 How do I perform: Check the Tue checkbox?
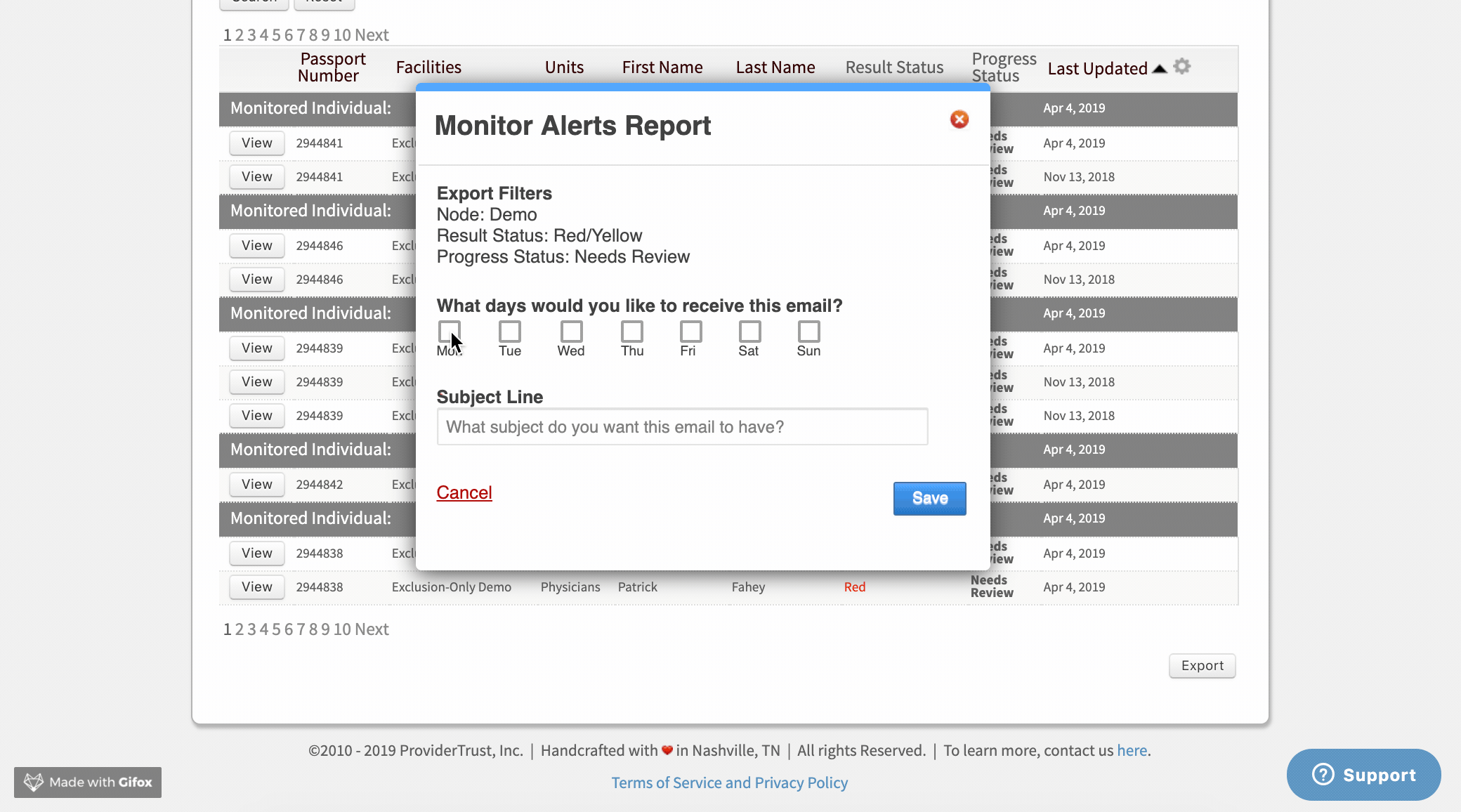pyautogui.click(x=510, y=331)
